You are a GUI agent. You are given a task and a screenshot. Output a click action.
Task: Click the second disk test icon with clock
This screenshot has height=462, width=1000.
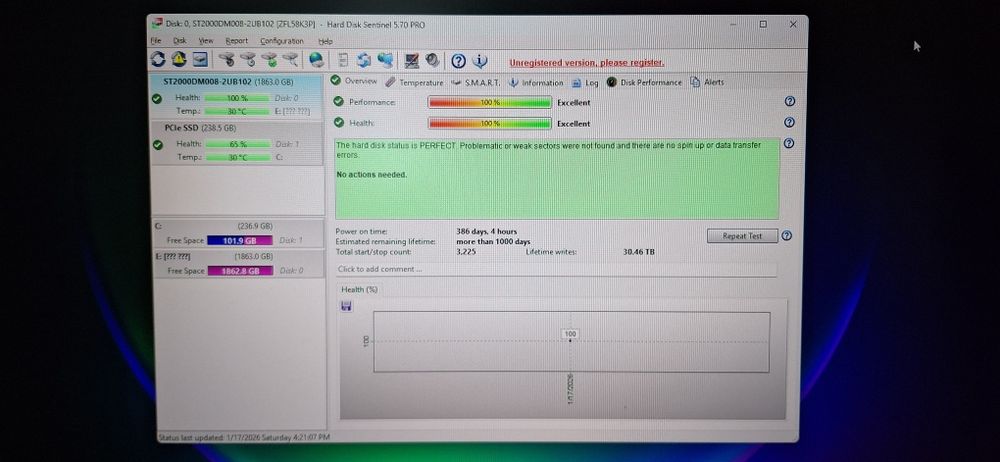click(x=247, y=60)
